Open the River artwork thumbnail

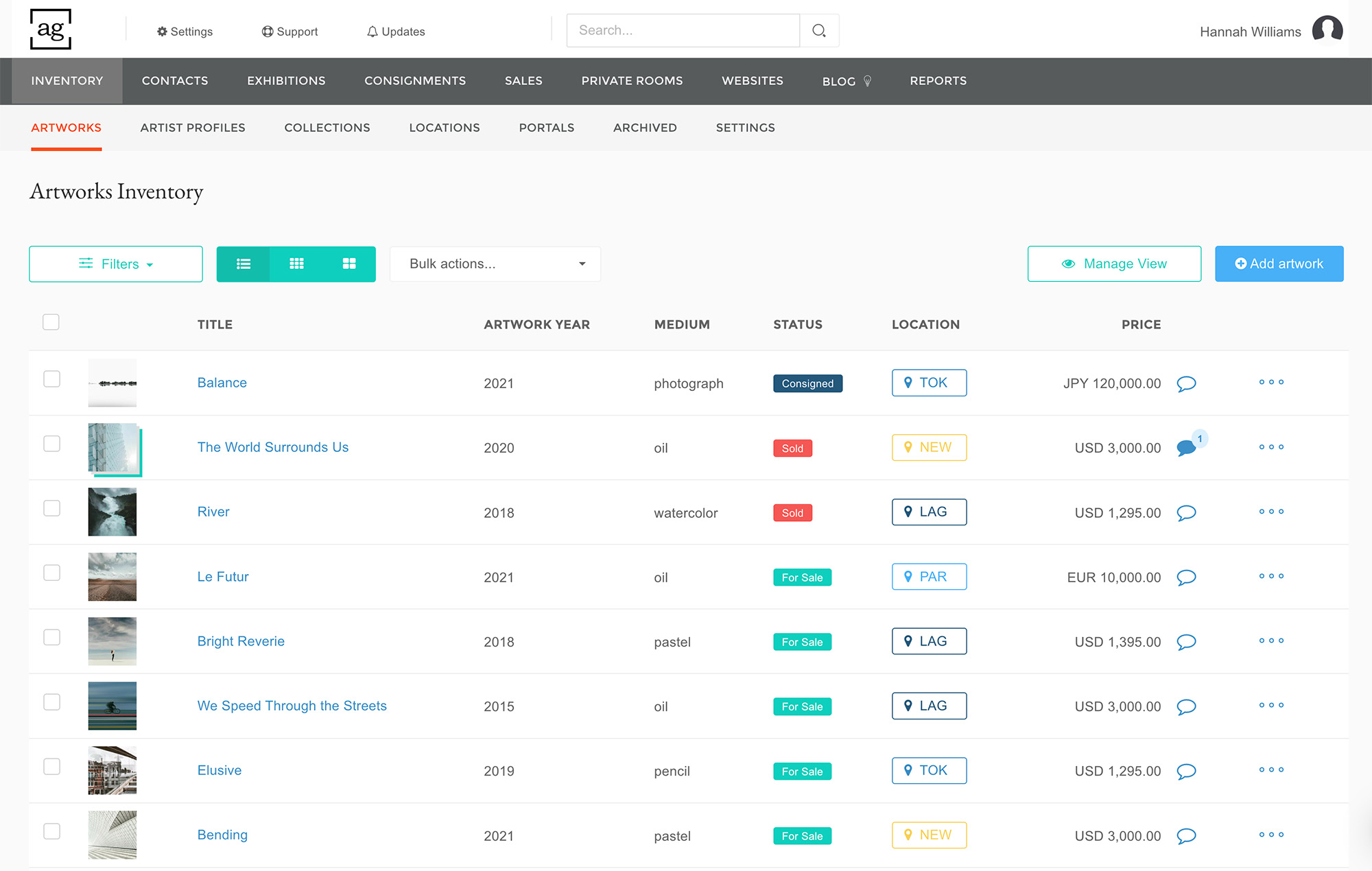(113, 512)
